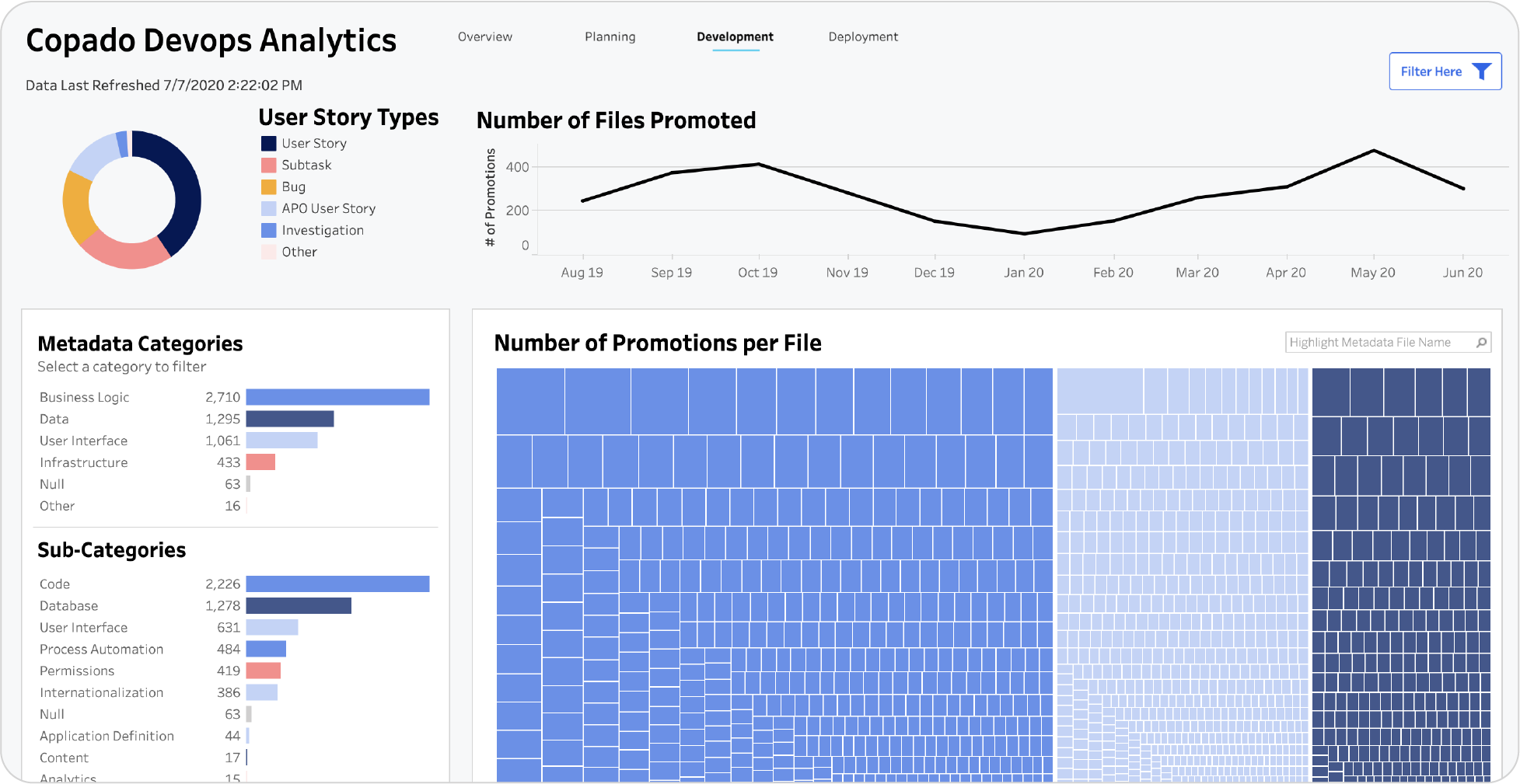Click the May 20 peak on line chart
This screenshot has width=1520, height=784.
1374,150
